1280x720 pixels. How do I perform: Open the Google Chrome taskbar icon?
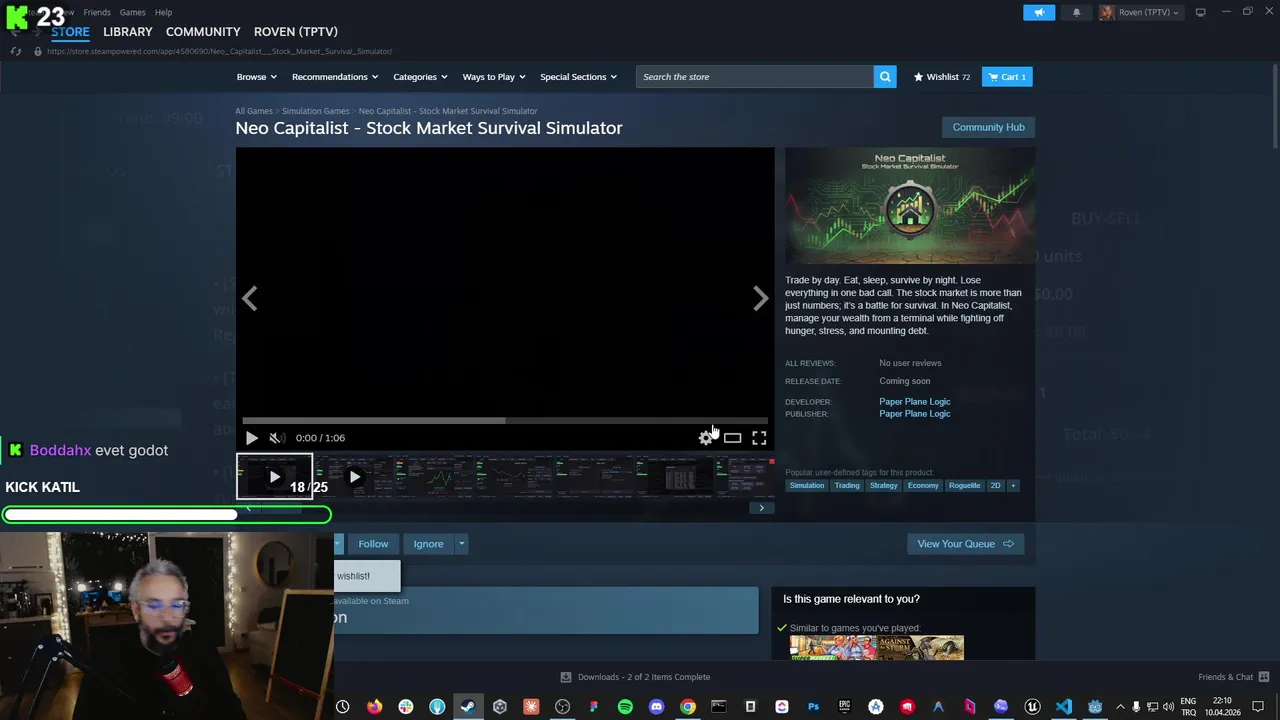688,707
